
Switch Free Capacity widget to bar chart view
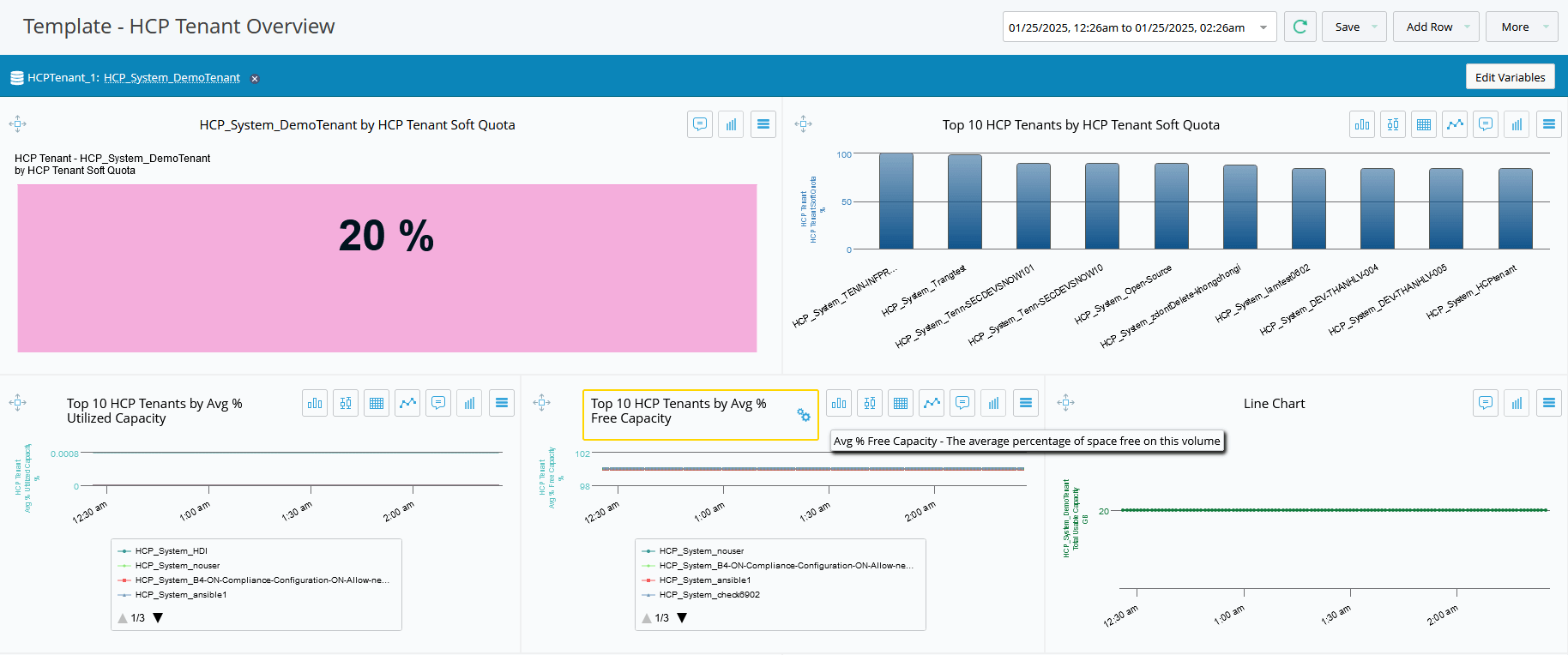[x=839, y=403]
